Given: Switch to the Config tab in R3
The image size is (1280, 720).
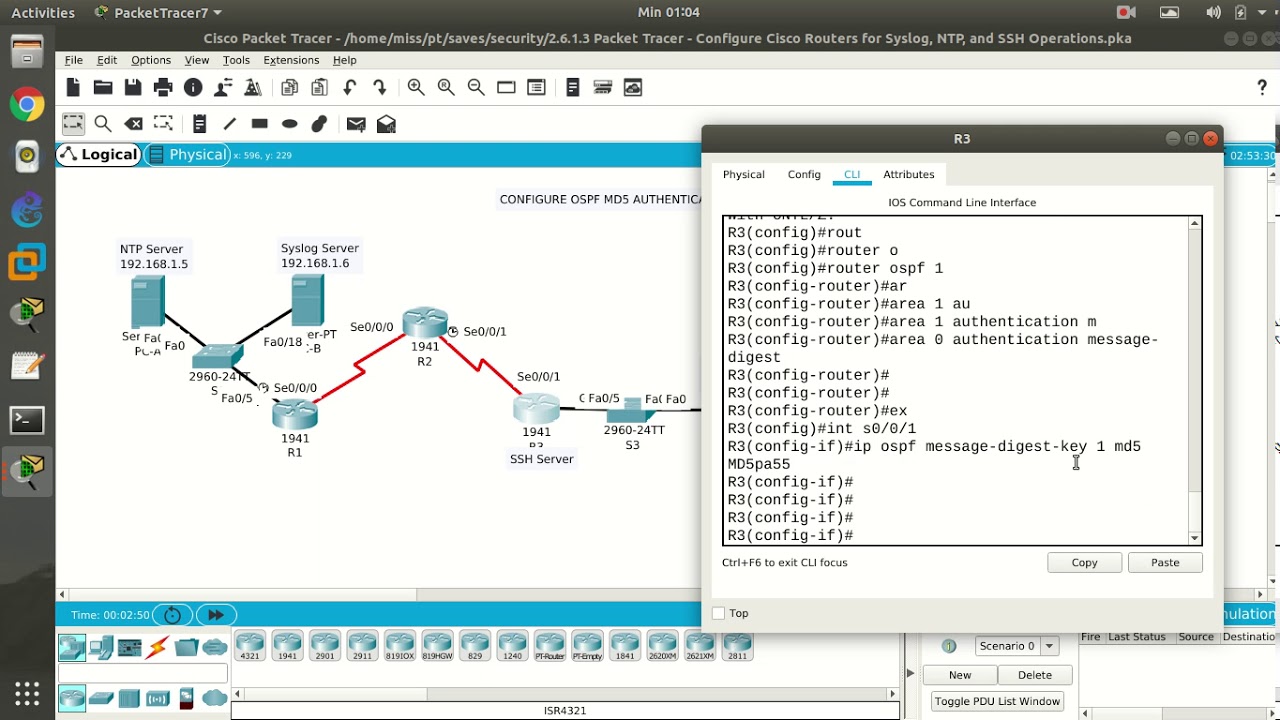Looking at the screenshot, I should point(804,174).
